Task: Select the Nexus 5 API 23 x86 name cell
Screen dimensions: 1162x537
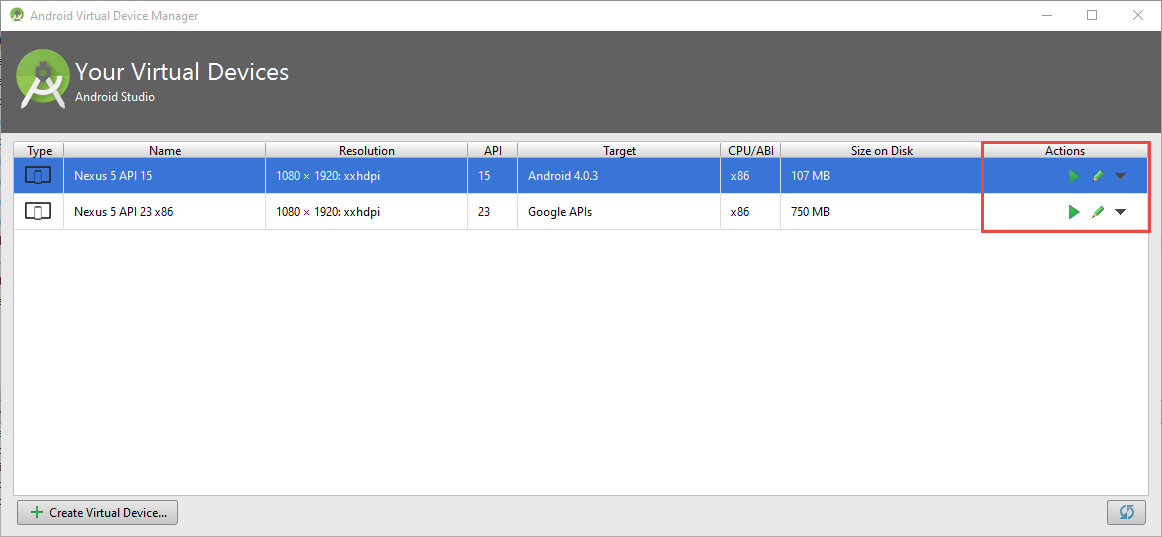Action: pos(165,212)
